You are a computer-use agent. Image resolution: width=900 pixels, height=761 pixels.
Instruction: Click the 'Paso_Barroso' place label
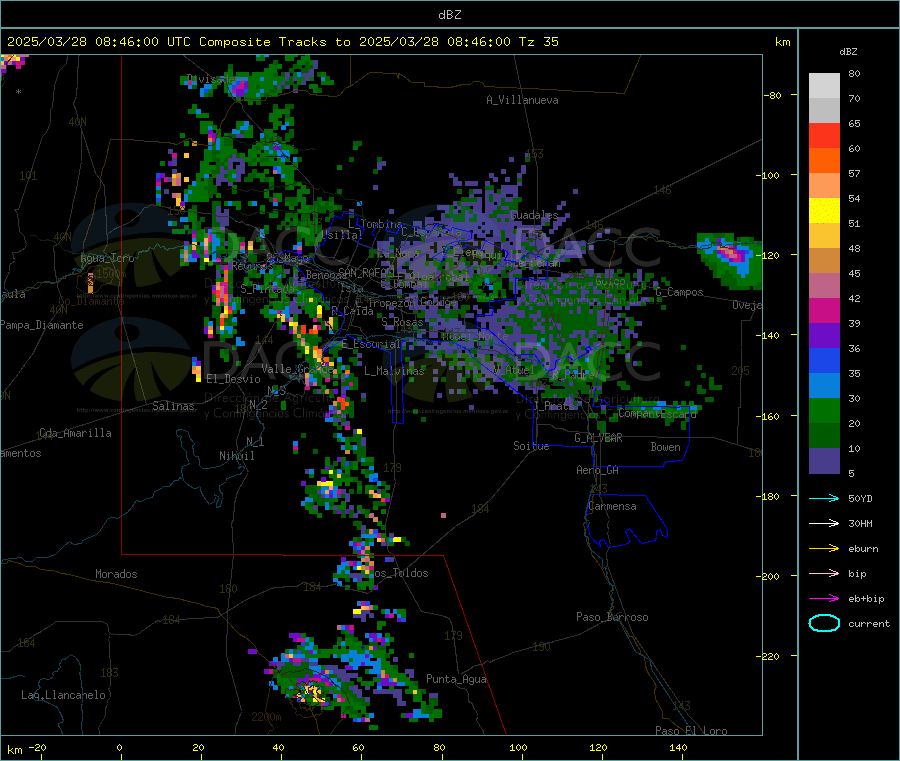click(612, 617)
